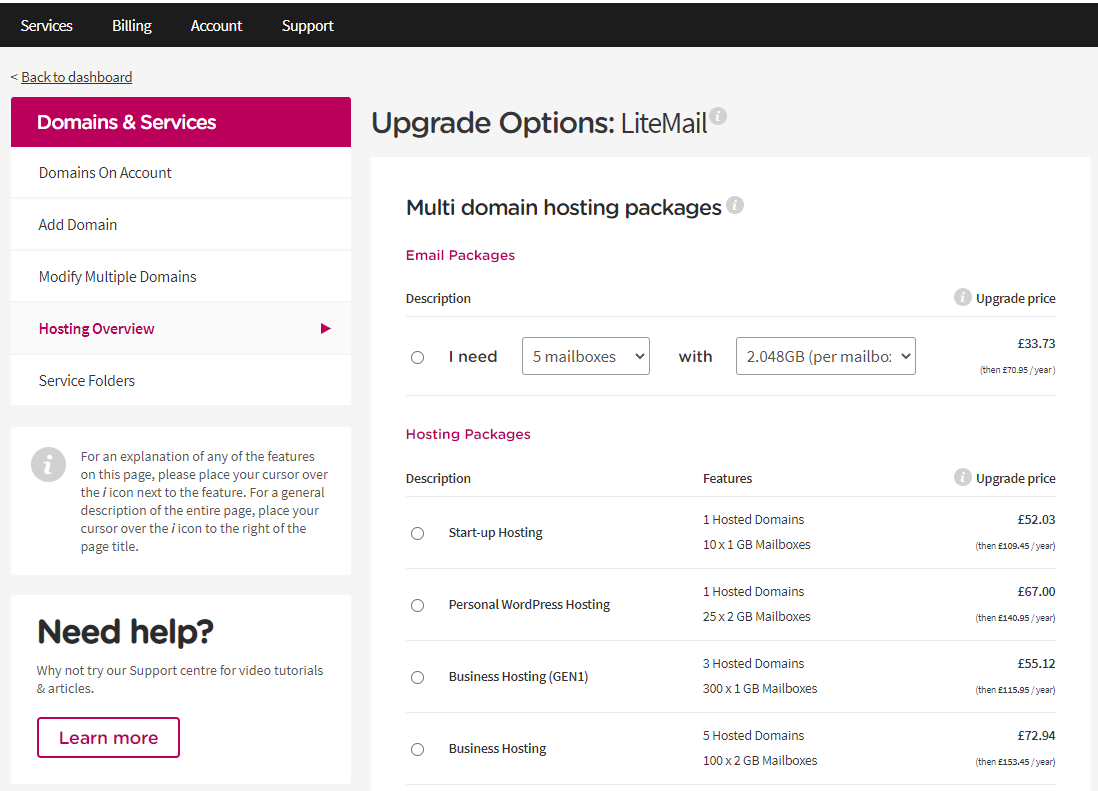Click the info icon next to LiteMail
Image resolution: width=1098 pixels, height=791 pixels.
[x=719, y=116]
